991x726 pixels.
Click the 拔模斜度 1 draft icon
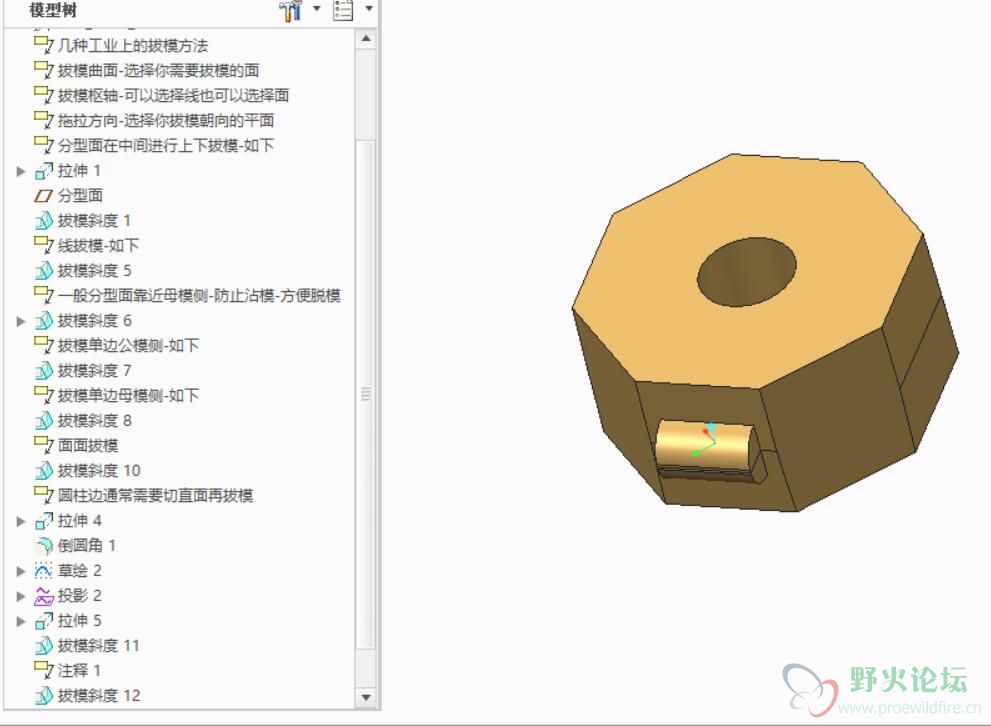click(x=44, y=221)
